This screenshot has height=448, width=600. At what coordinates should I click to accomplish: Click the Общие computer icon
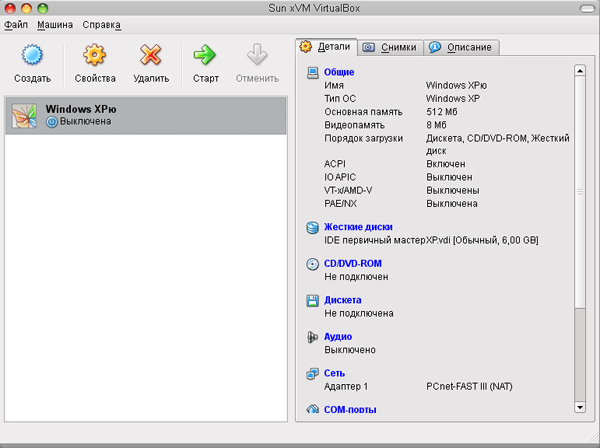(x=313, y=73)
